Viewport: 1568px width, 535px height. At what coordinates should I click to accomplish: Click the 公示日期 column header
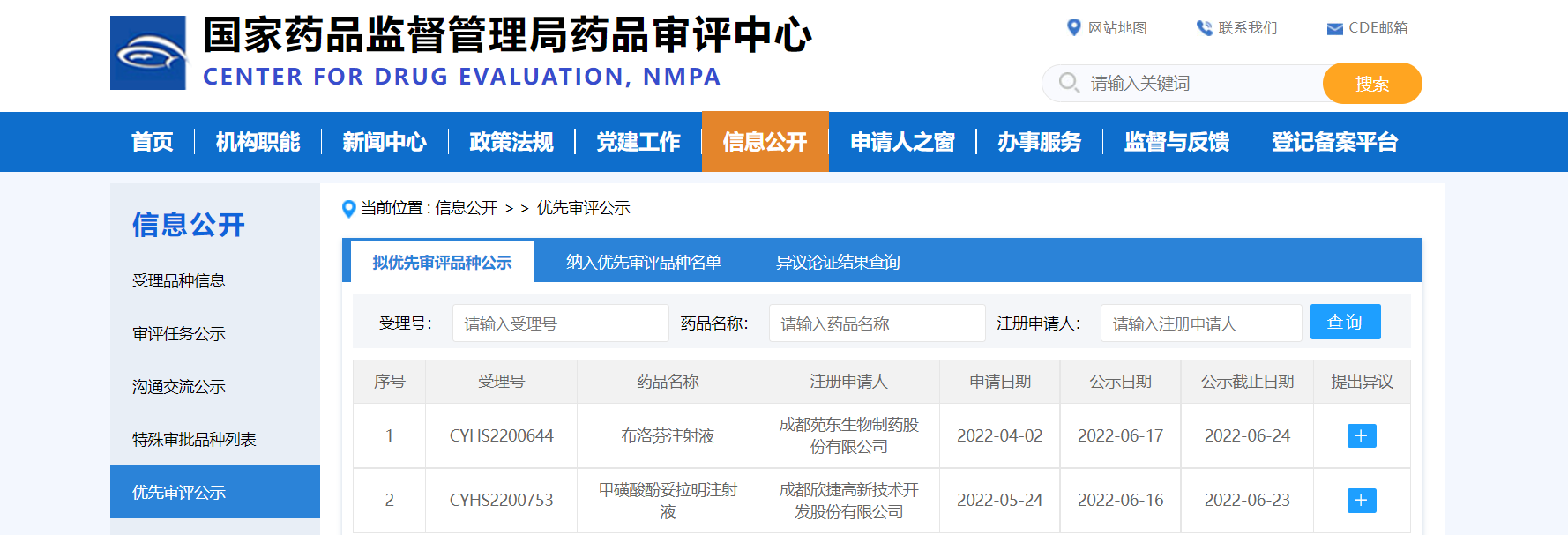[x=1121, y=382]
